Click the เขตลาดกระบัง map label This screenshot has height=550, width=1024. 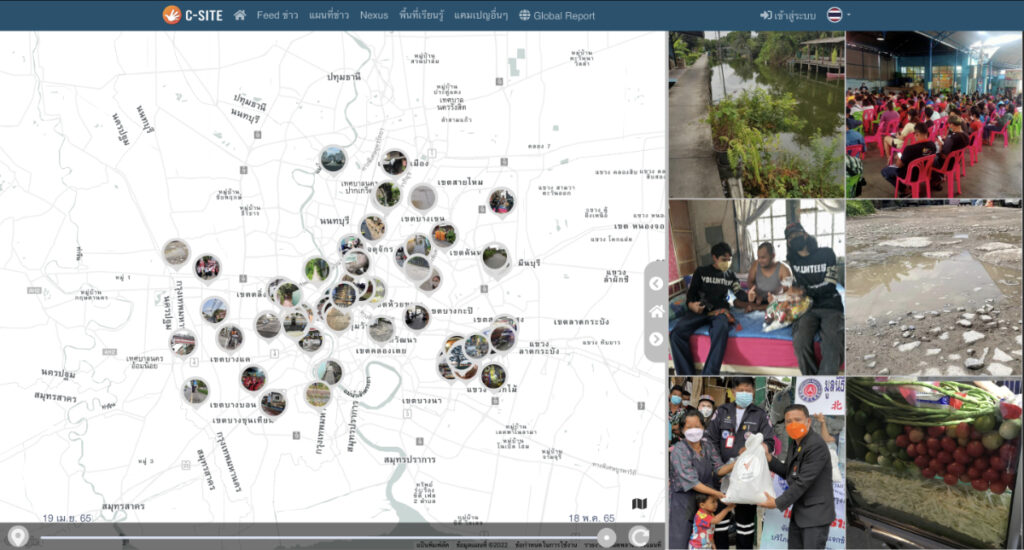pos(582,321)
